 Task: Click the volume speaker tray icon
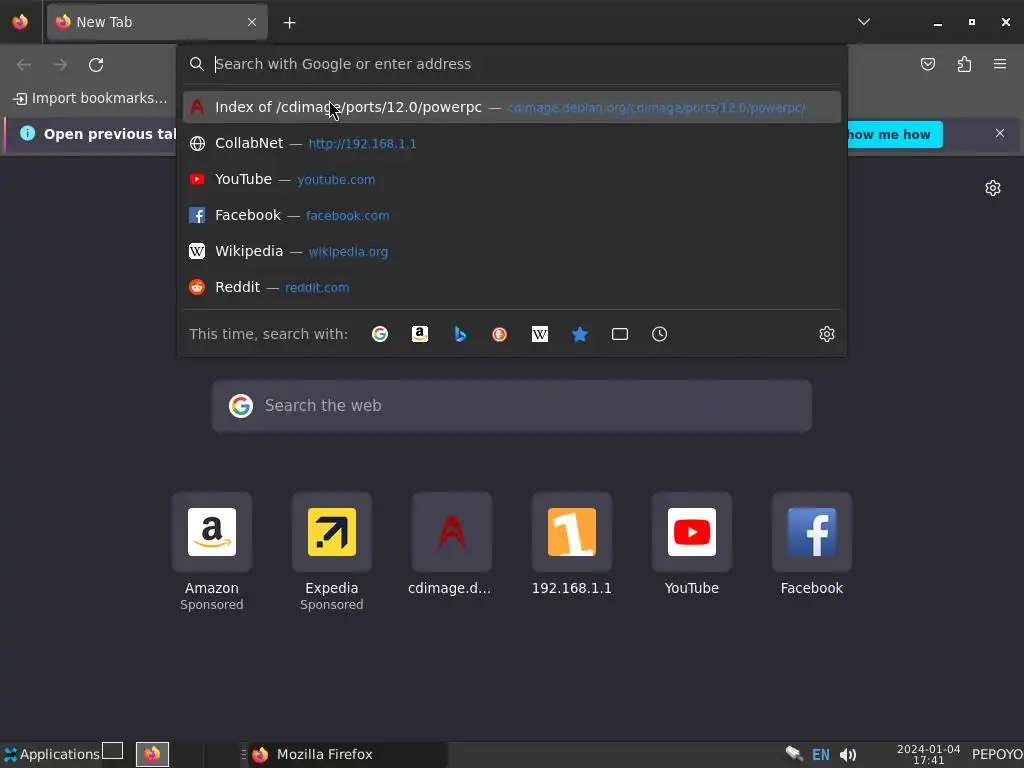(x=848, y=755)
